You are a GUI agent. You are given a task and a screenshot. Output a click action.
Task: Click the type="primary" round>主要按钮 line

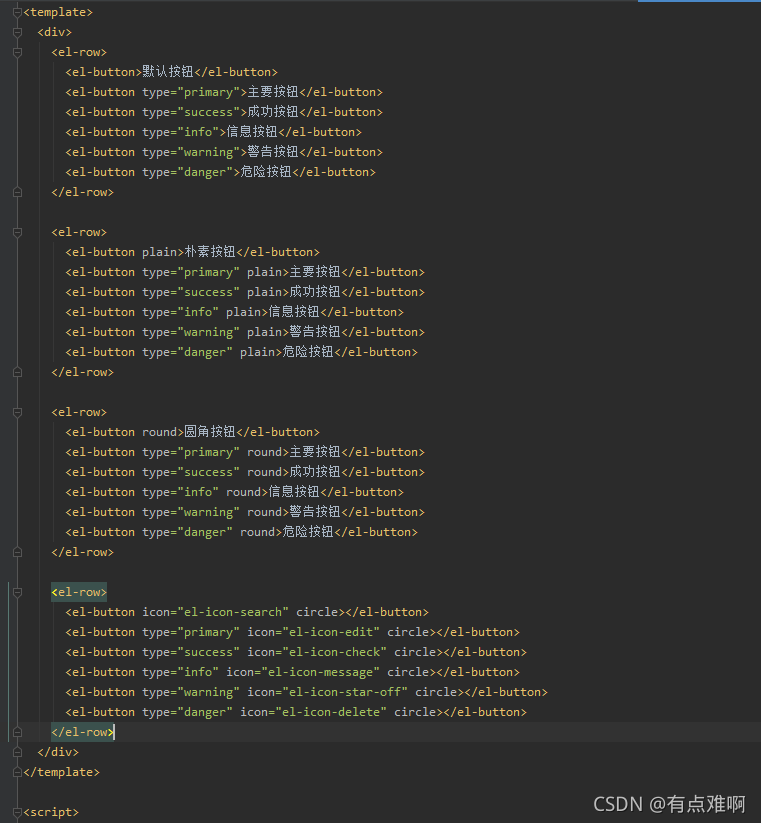(245, 452)
